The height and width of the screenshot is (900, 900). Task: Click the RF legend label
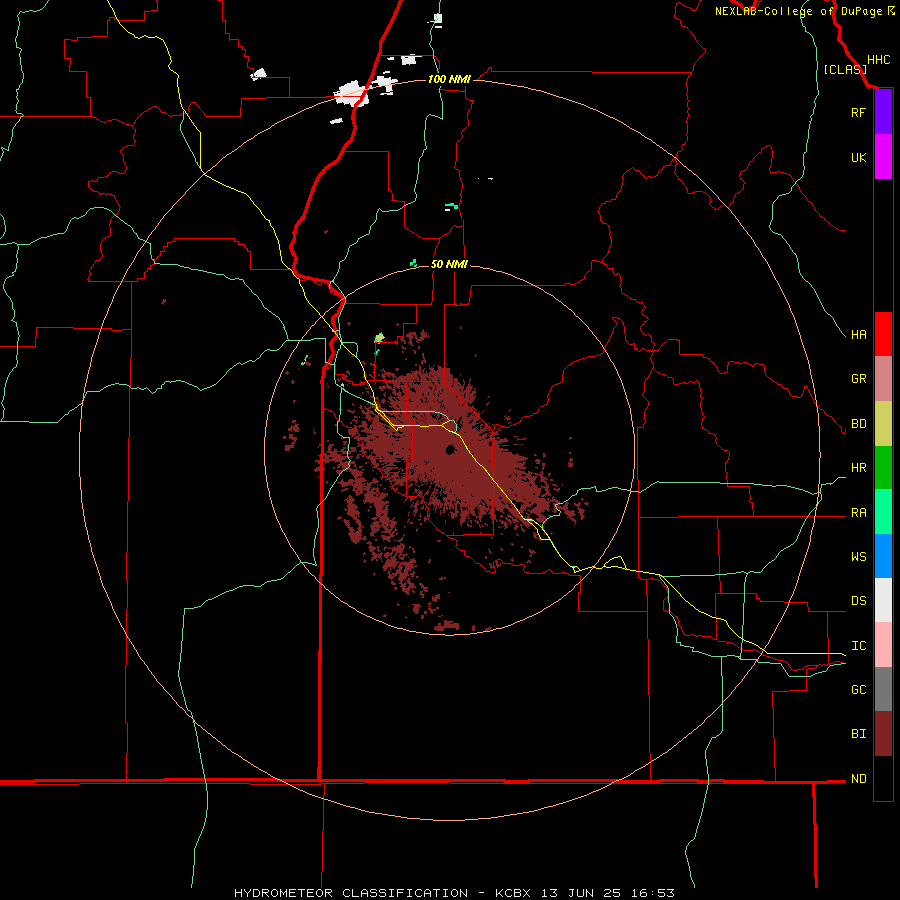pos(858,112)
